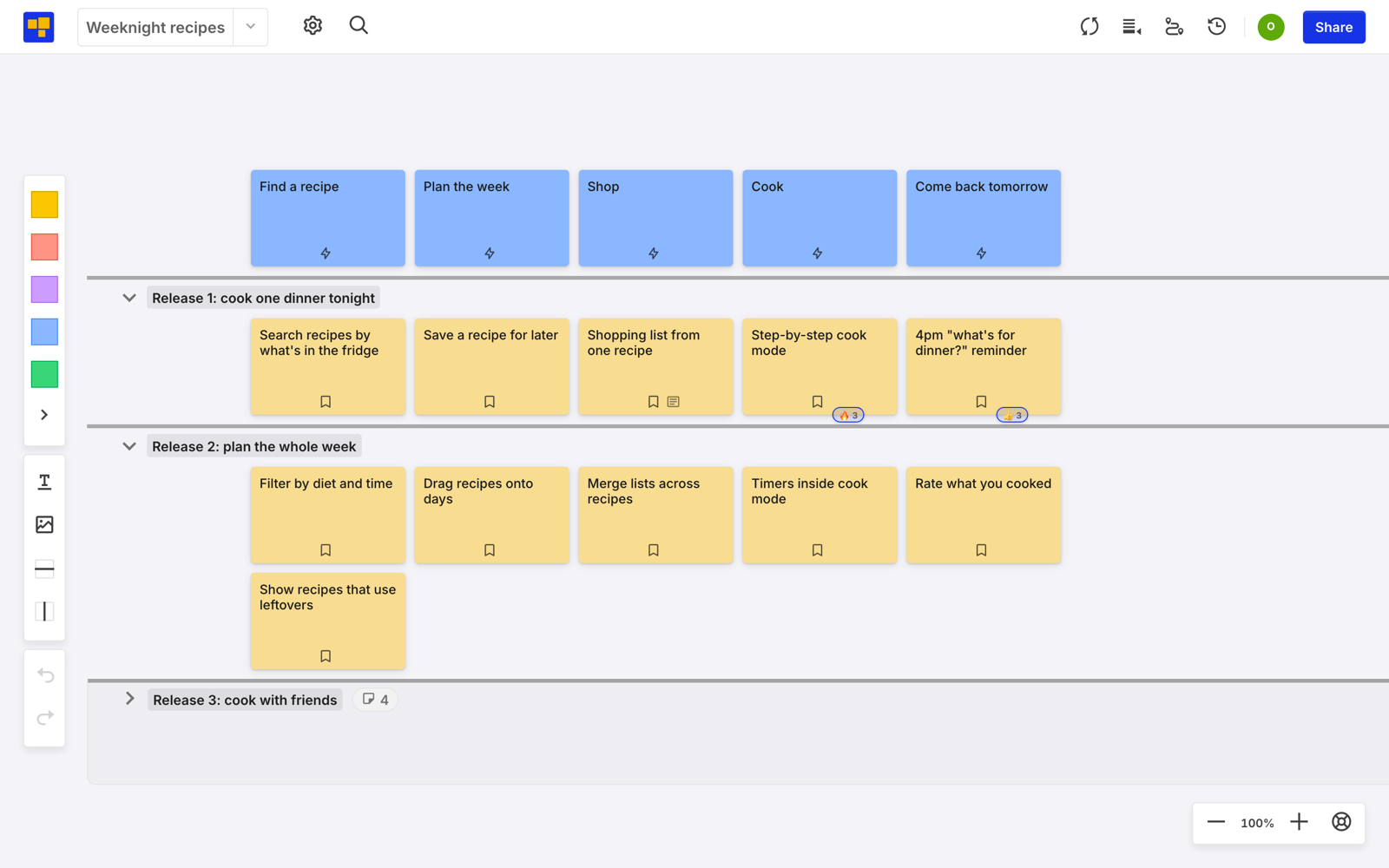The image size is (1389, 868).
Task: Open the integrations icon next to history
Action: click(x=1174, y=27)
